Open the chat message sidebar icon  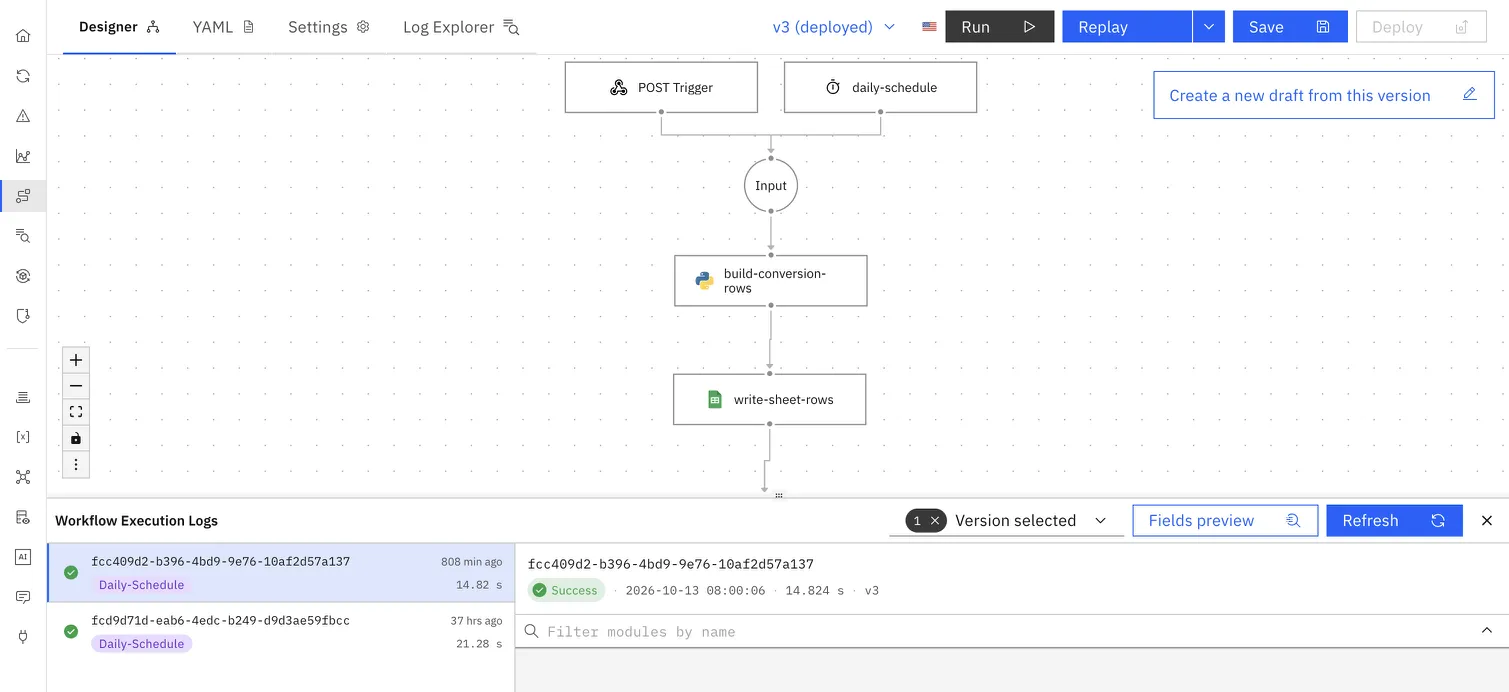coord(23,597)
